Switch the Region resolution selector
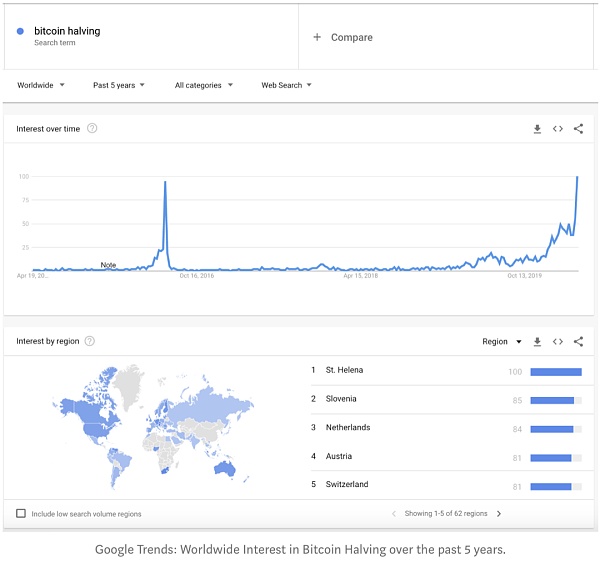Screen dimensions: 600x562 502,341
